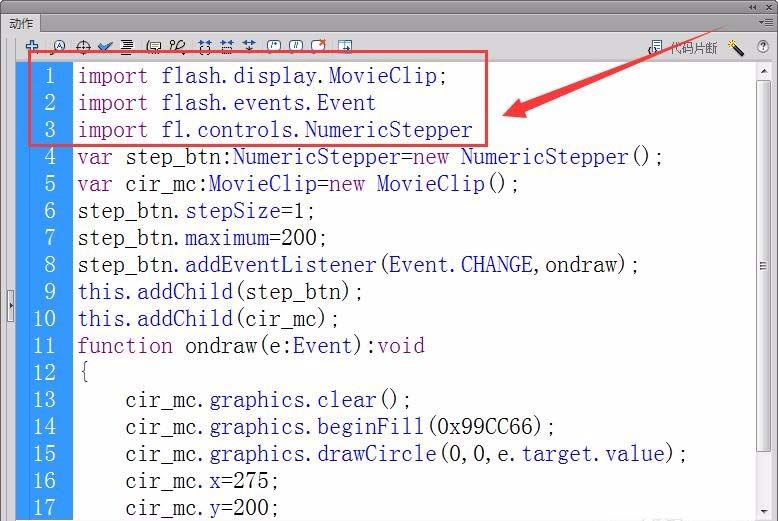Click line number 4 in gutter
Viewport: 778px width, 521px height.
[x=50, y=156]
